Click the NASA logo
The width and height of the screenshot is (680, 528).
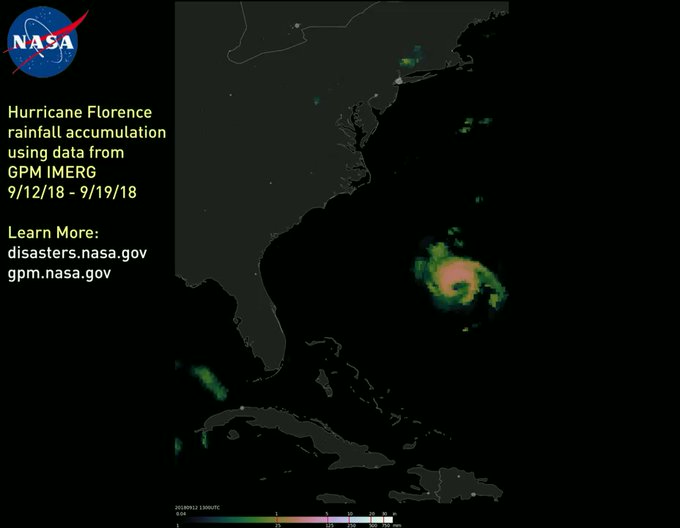[42, 42]
